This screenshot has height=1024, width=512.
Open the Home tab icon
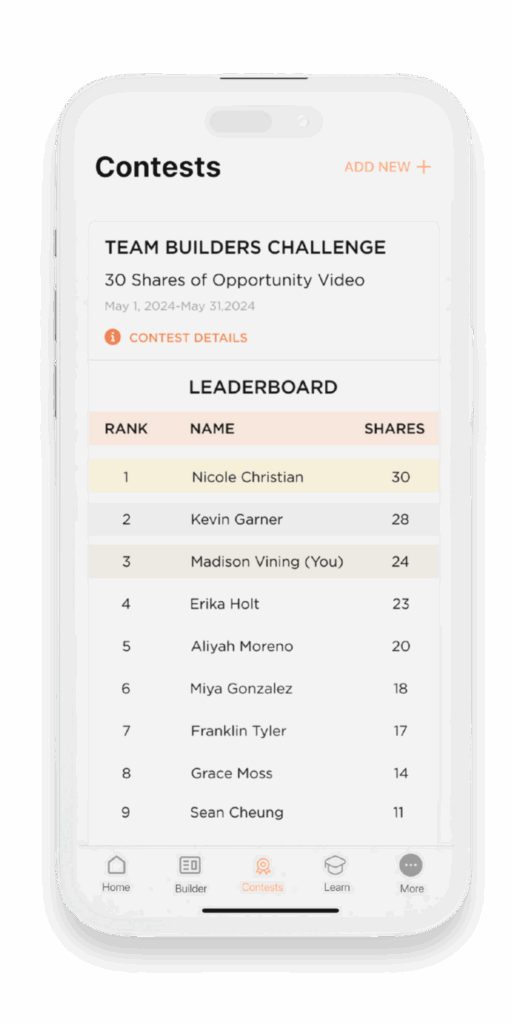coord(116,865)
